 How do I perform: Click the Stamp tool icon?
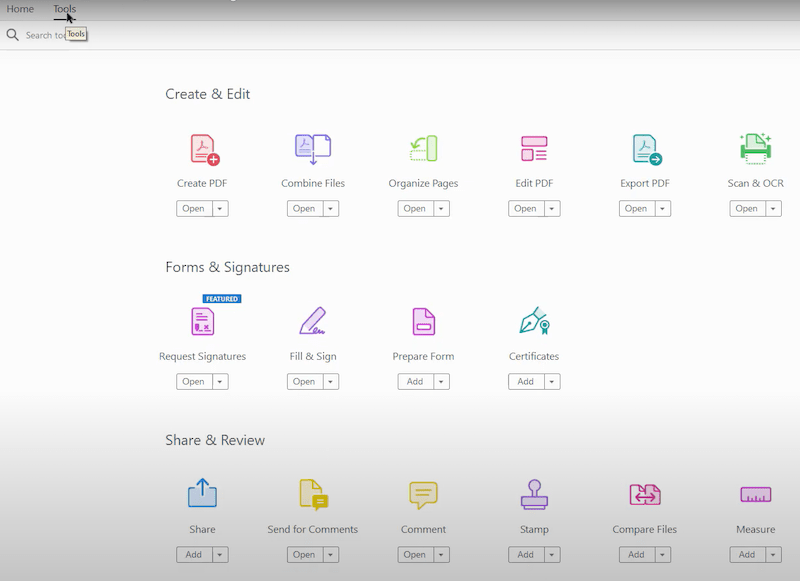[x=534, y=494]
